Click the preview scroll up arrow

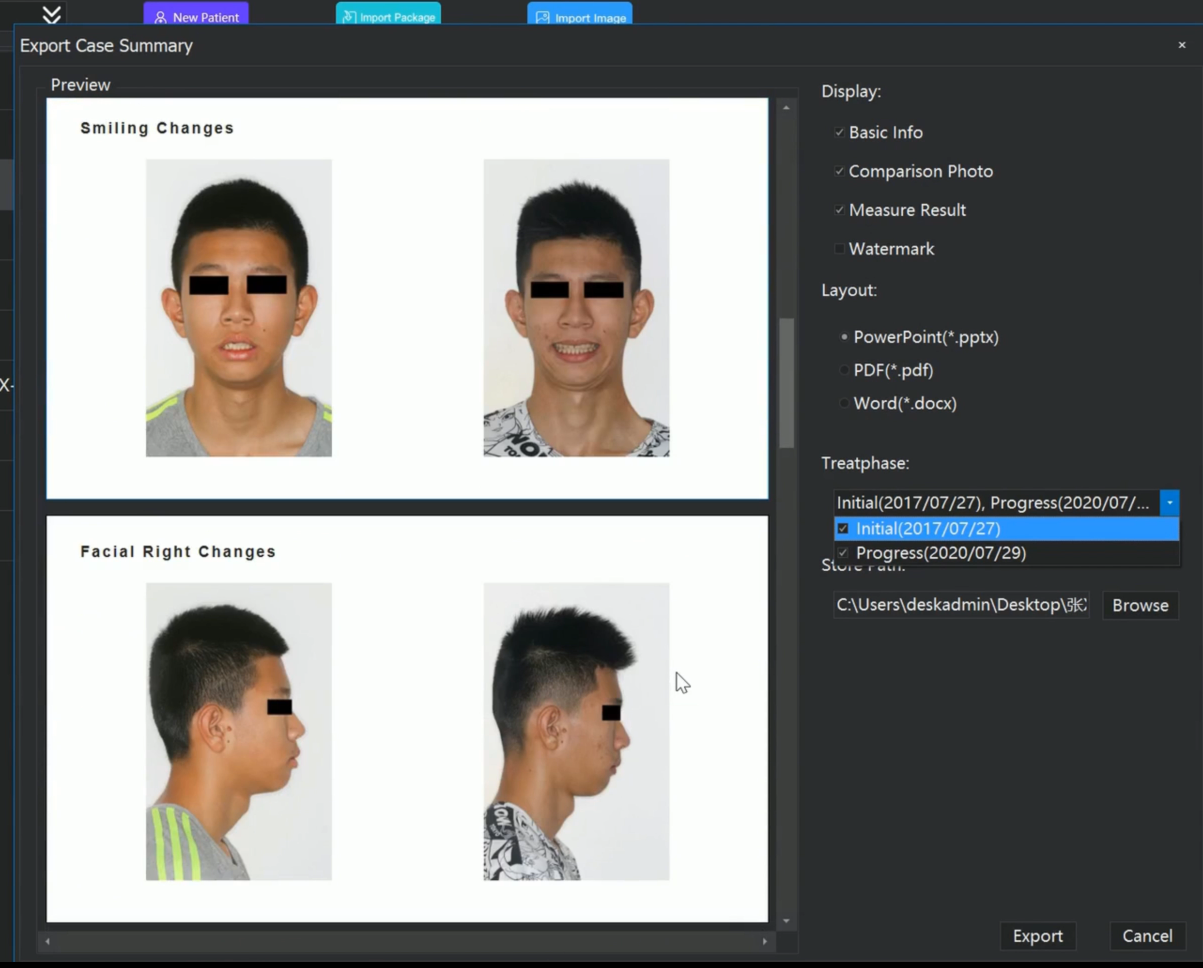pos(786,107)
